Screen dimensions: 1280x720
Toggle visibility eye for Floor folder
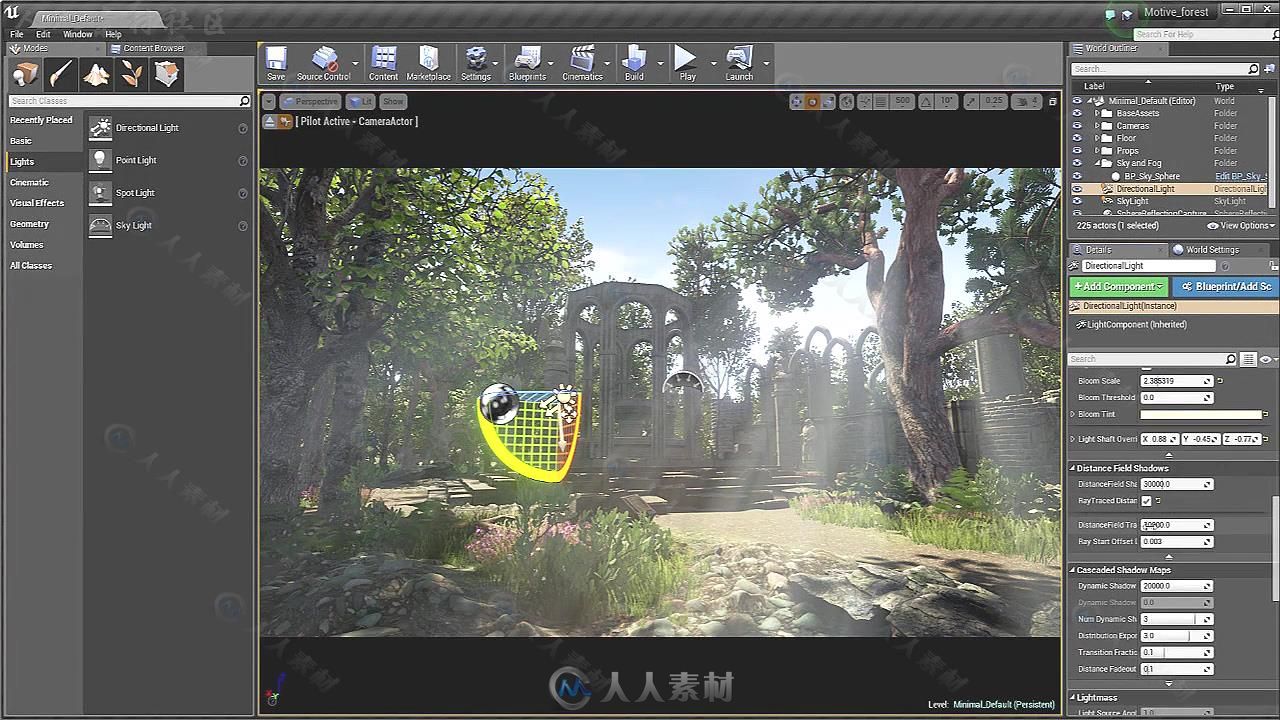pyautogui.click(x=1077, y=138)
